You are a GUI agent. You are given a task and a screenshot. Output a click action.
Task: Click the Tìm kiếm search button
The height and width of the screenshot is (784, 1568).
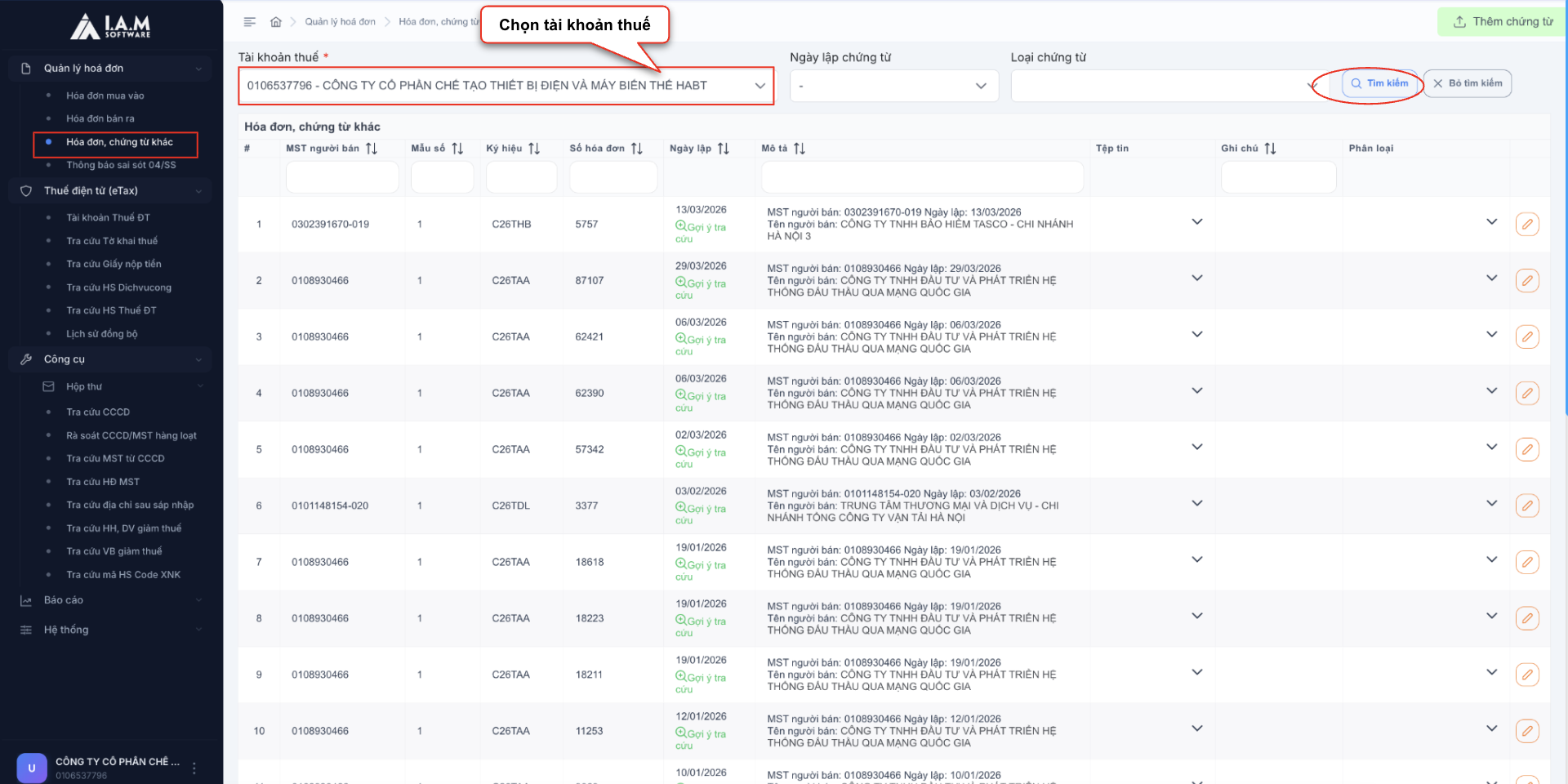tap(1379, 83)
